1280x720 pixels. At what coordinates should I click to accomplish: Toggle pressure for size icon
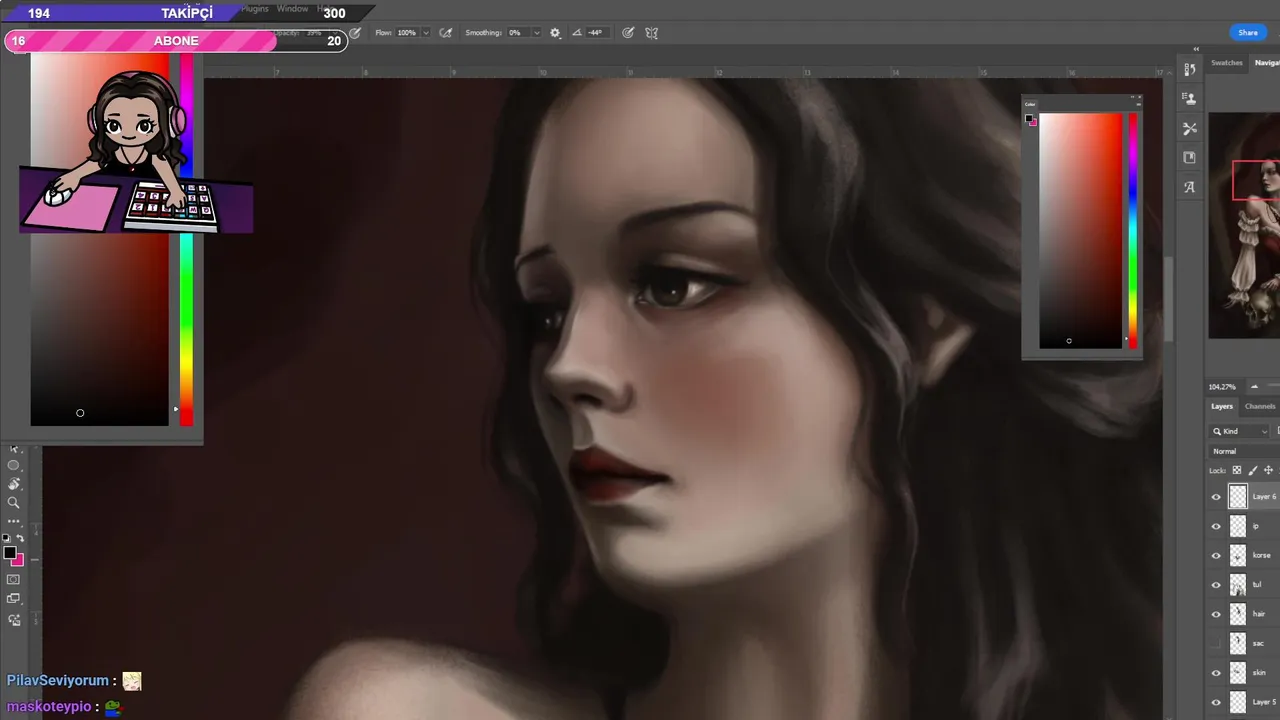click(628, 33)
